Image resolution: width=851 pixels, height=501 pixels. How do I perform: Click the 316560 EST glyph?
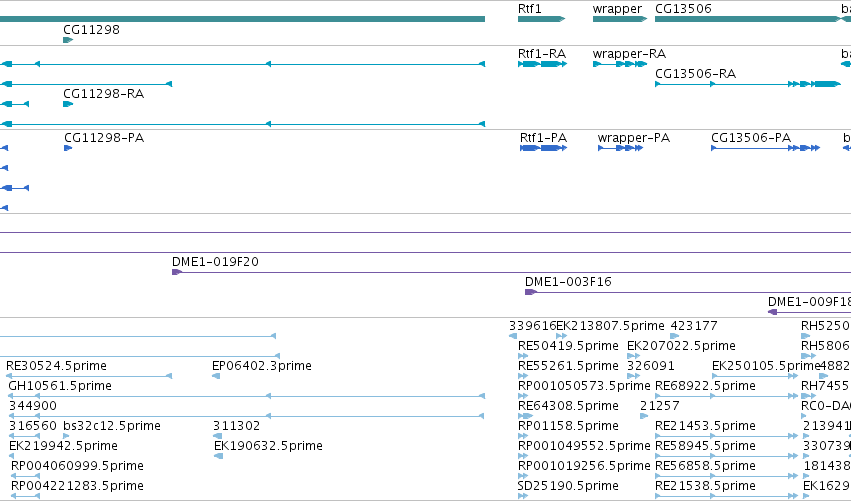coord(24,436)
